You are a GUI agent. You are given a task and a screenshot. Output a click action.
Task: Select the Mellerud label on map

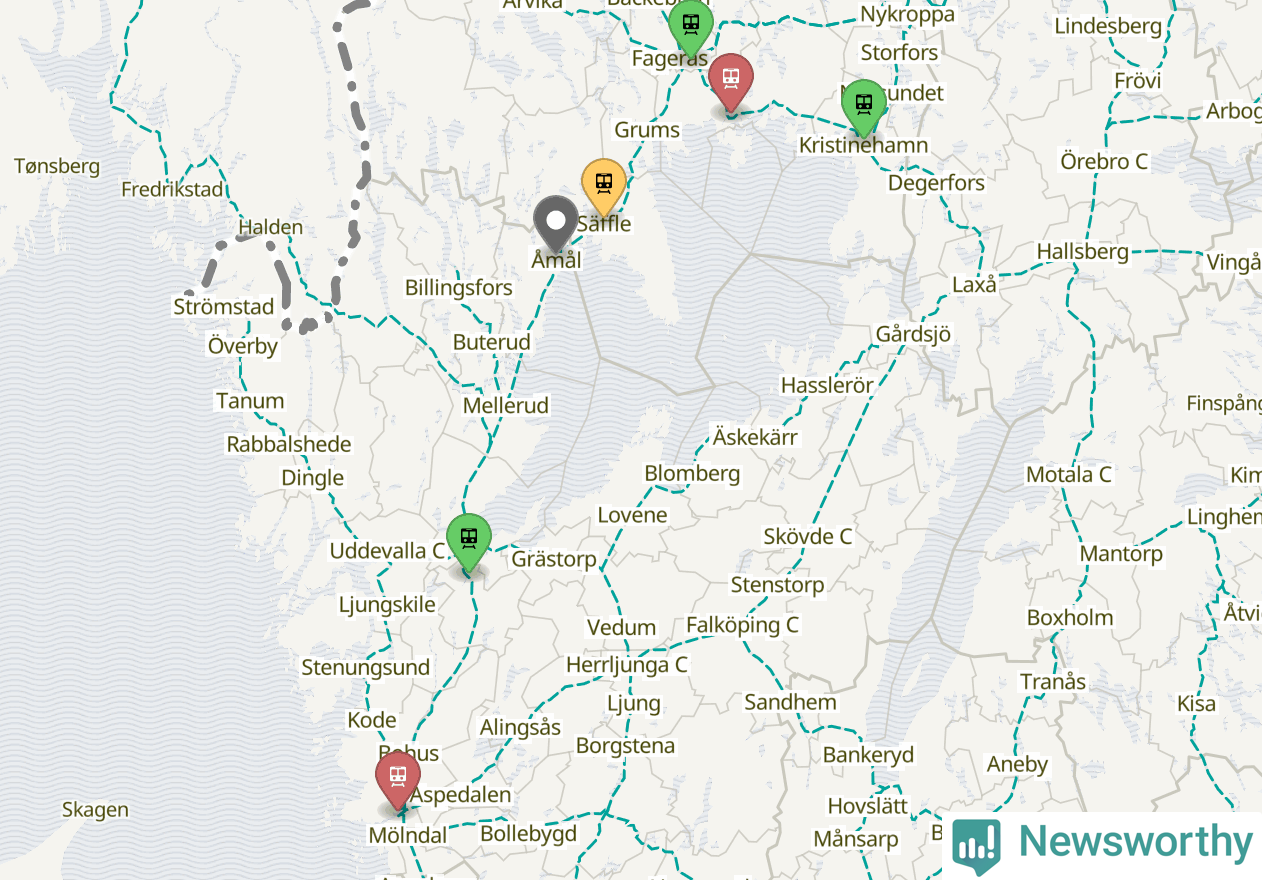point(506,406)
